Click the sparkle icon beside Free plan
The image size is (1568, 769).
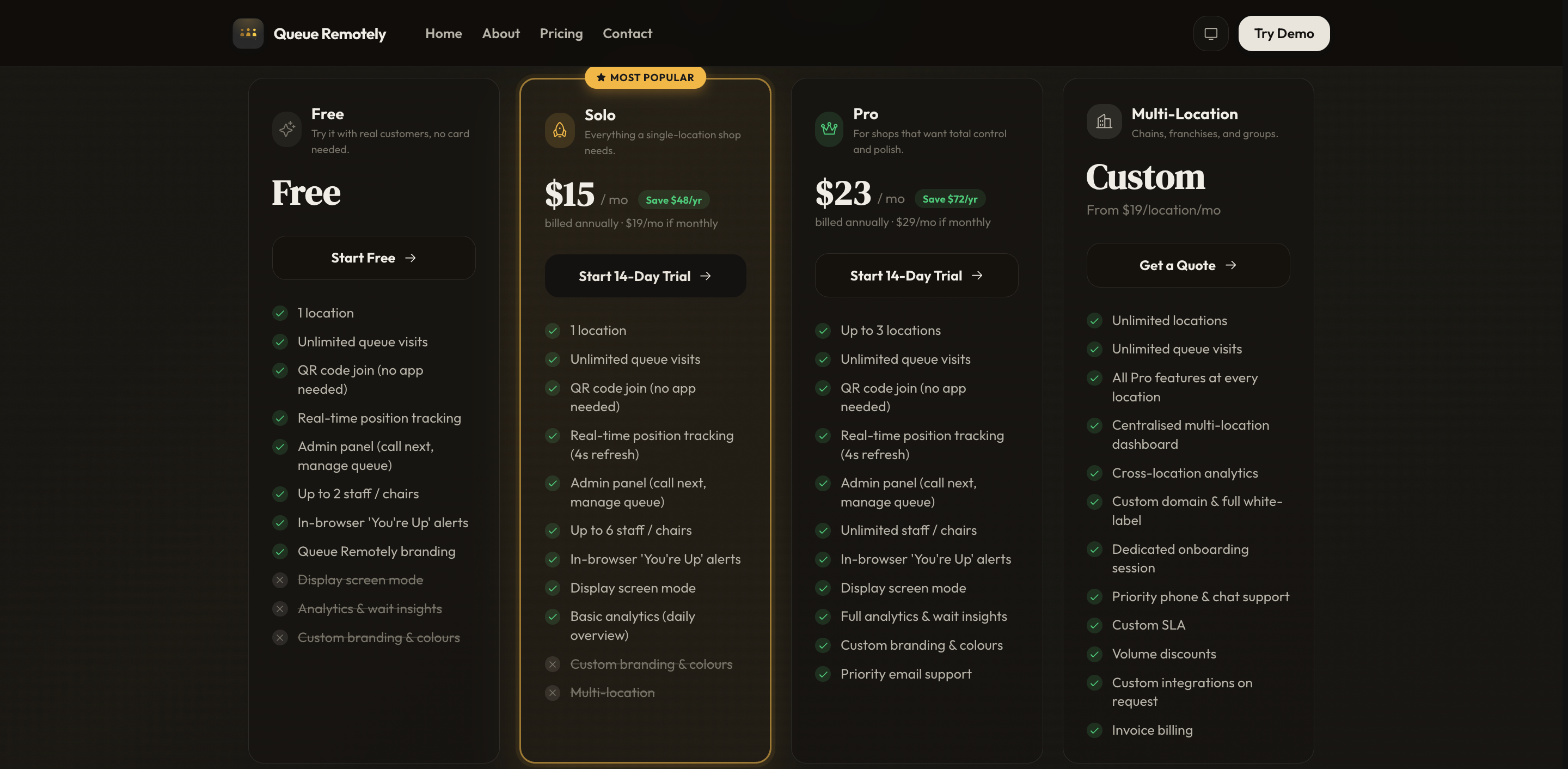click(x=287, y=129)
